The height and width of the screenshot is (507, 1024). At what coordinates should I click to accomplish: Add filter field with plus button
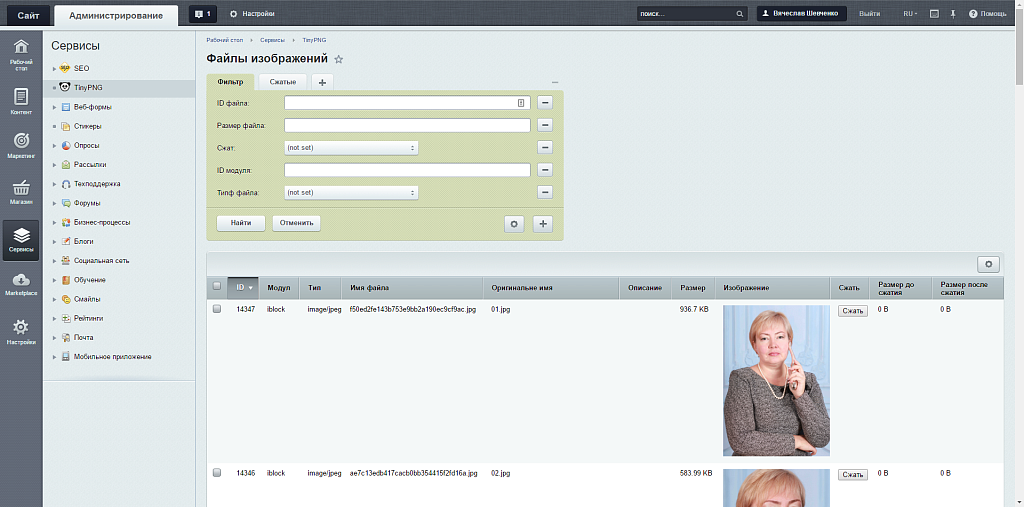point(543,224)
